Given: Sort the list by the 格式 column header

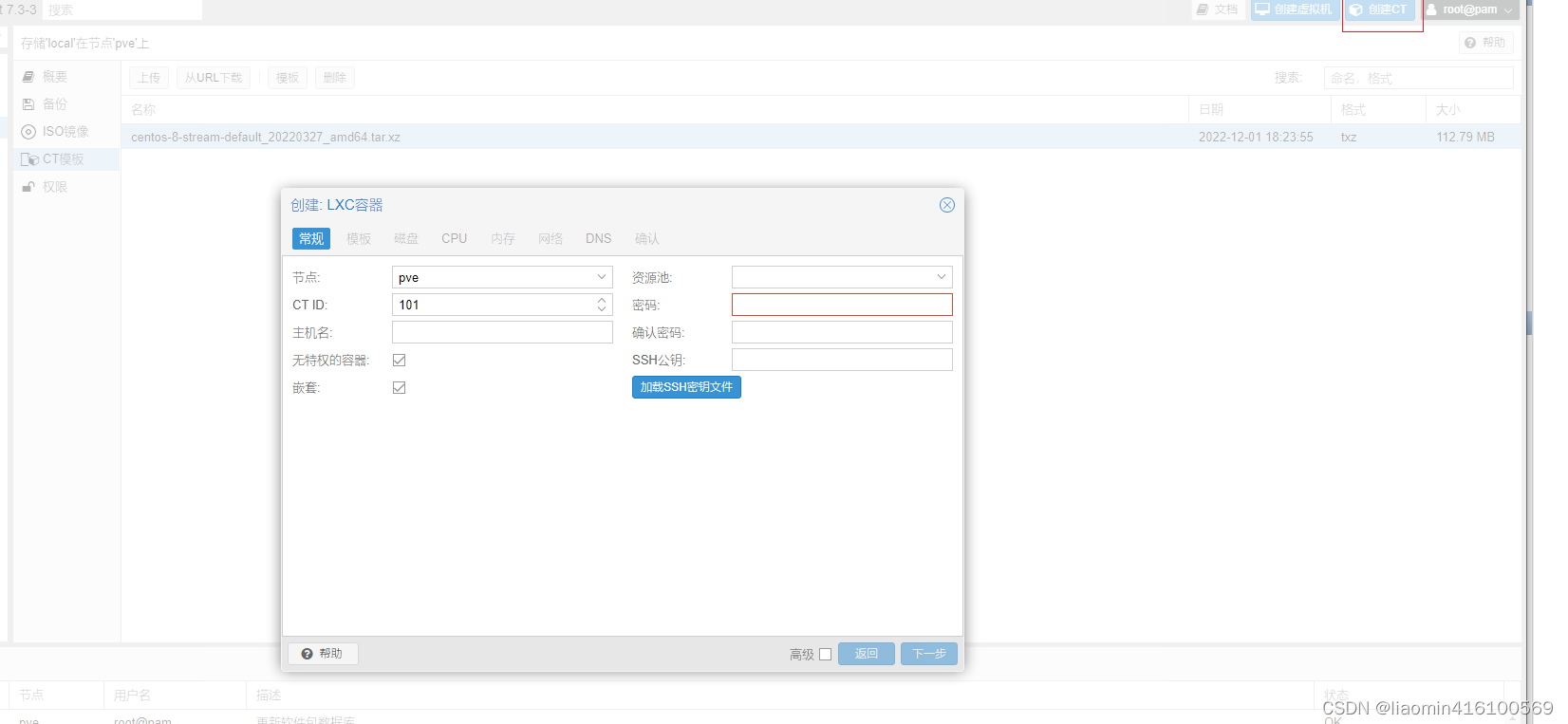Looking at the screenshot, I should pyautogui.click(x=1378, y=110).
